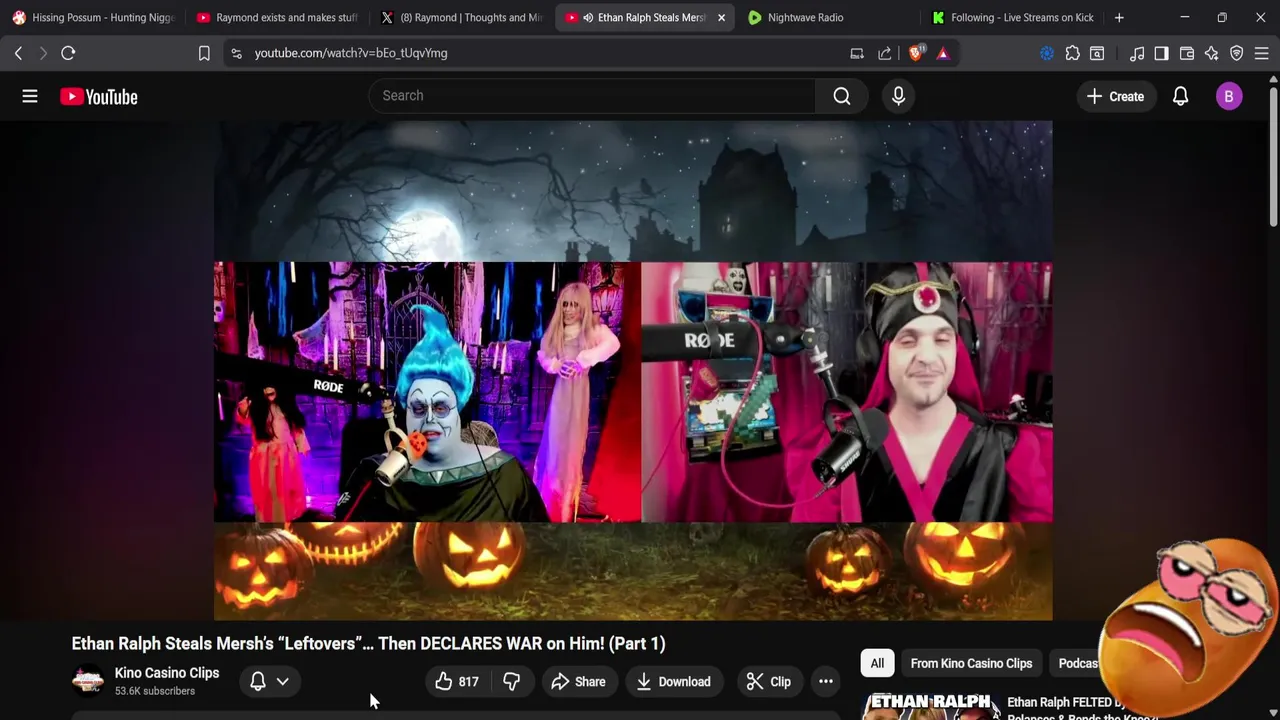The width and height of the screenshot is (1280, 720).
Task: Open the Brave Wallet icon
Action: [x=1187, y=53]
